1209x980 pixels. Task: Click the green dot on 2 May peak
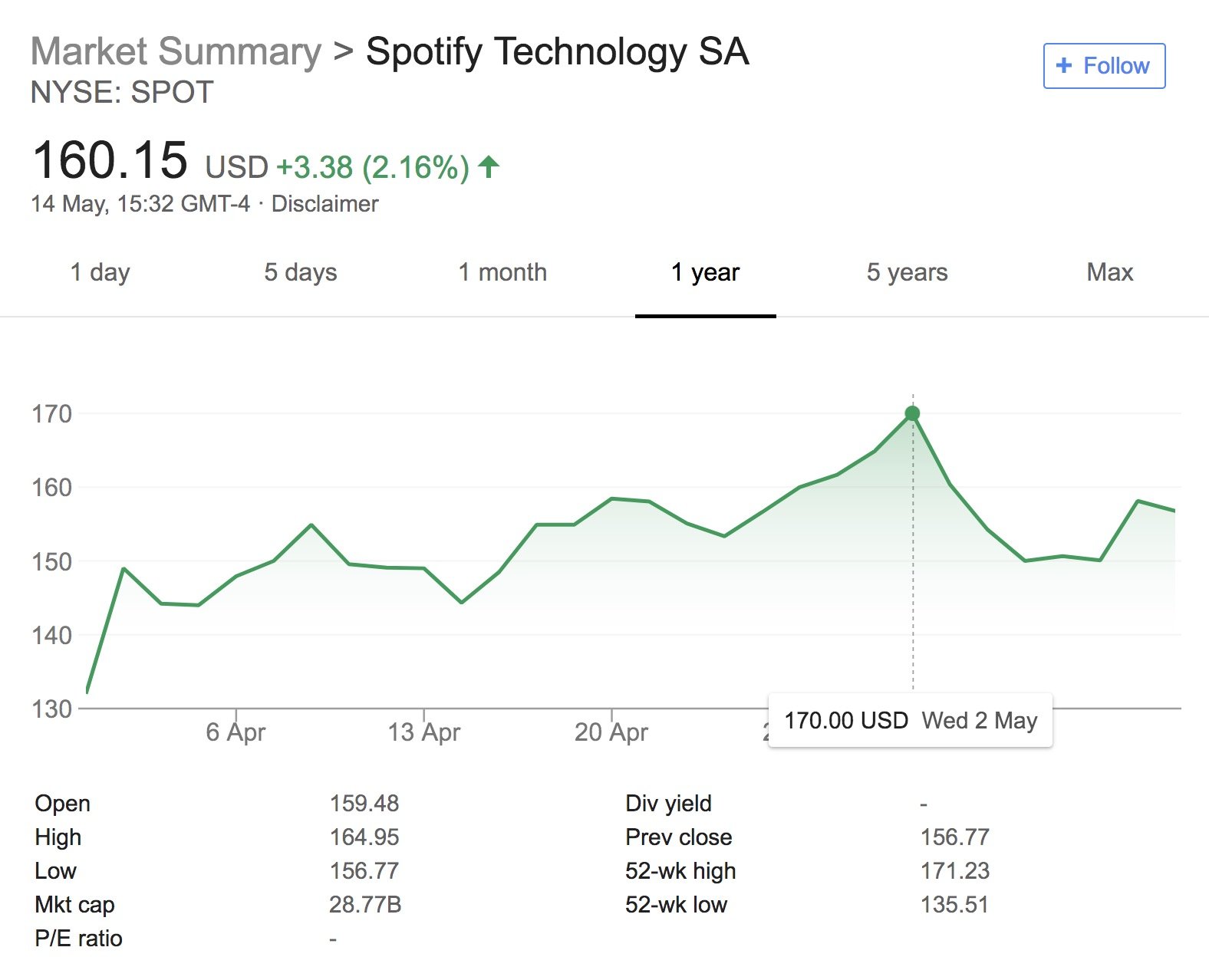click(912, 413)
